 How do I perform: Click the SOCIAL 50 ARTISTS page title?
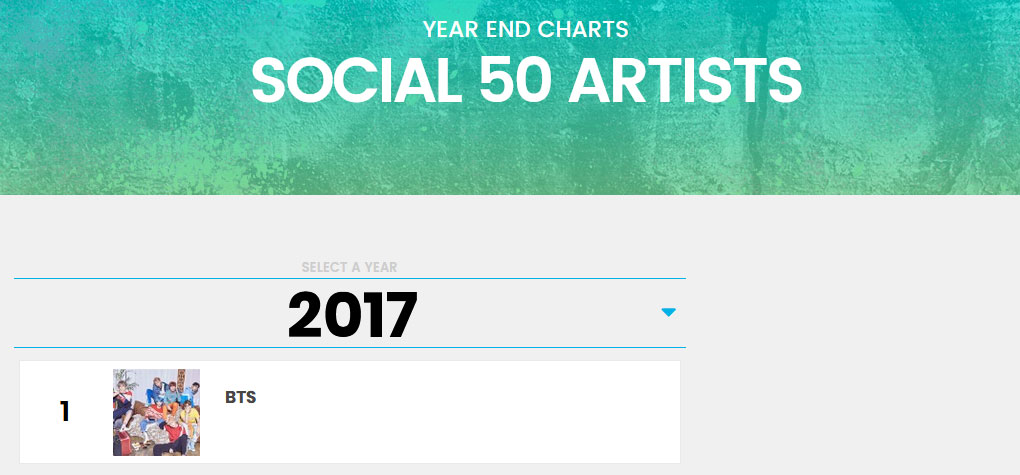pyautogui.click(x=526, y=81)
